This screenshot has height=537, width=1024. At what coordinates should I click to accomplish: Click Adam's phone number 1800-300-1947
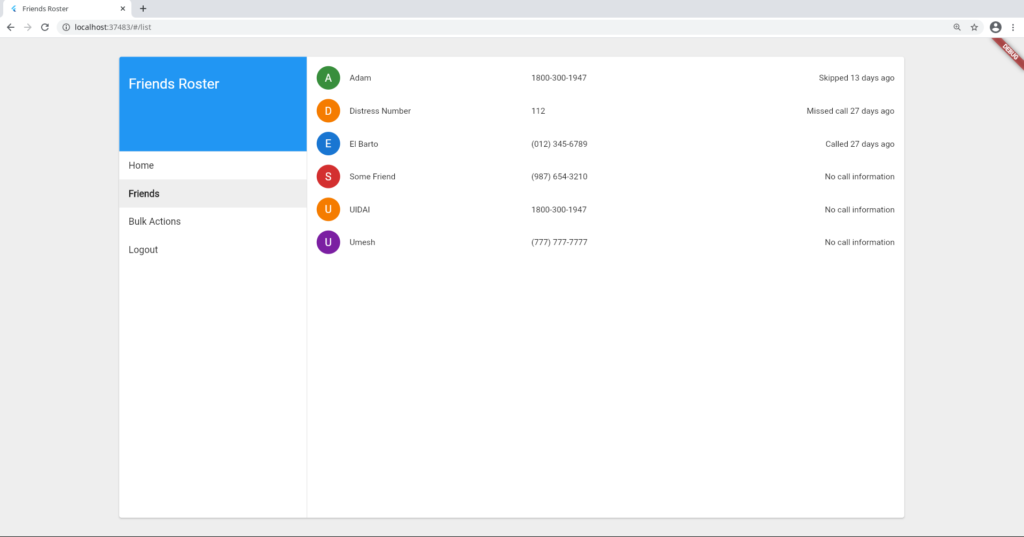pos(559,78)
